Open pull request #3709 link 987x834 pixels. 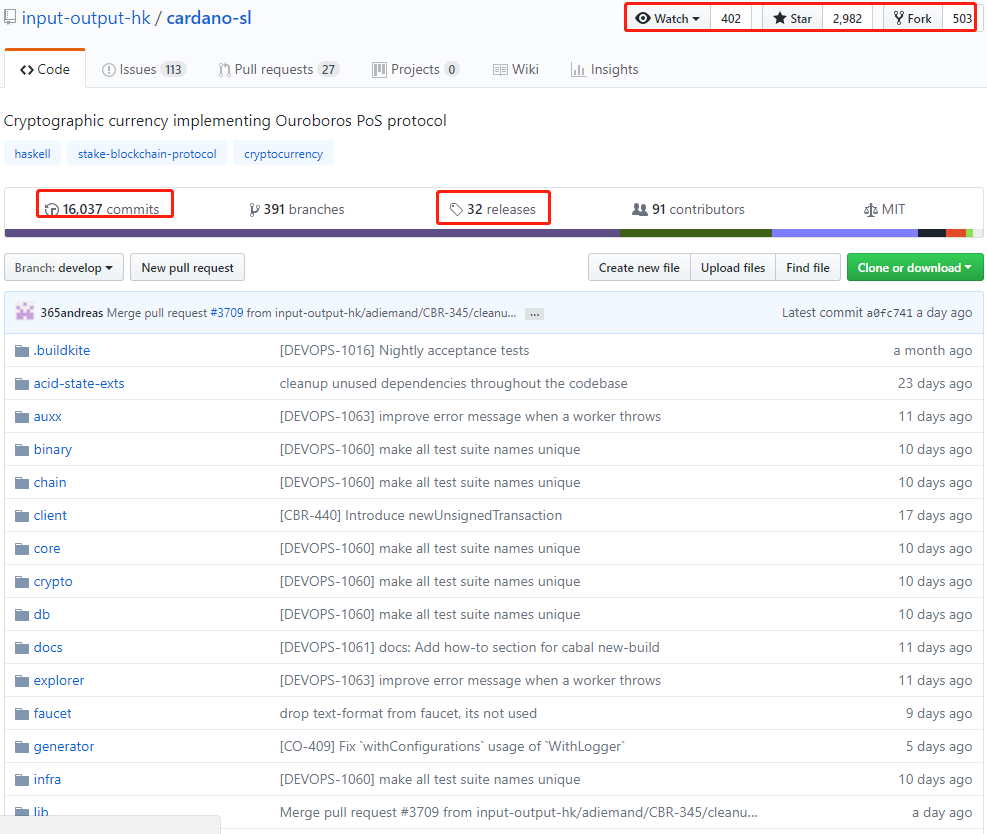(x=227, y=313)
